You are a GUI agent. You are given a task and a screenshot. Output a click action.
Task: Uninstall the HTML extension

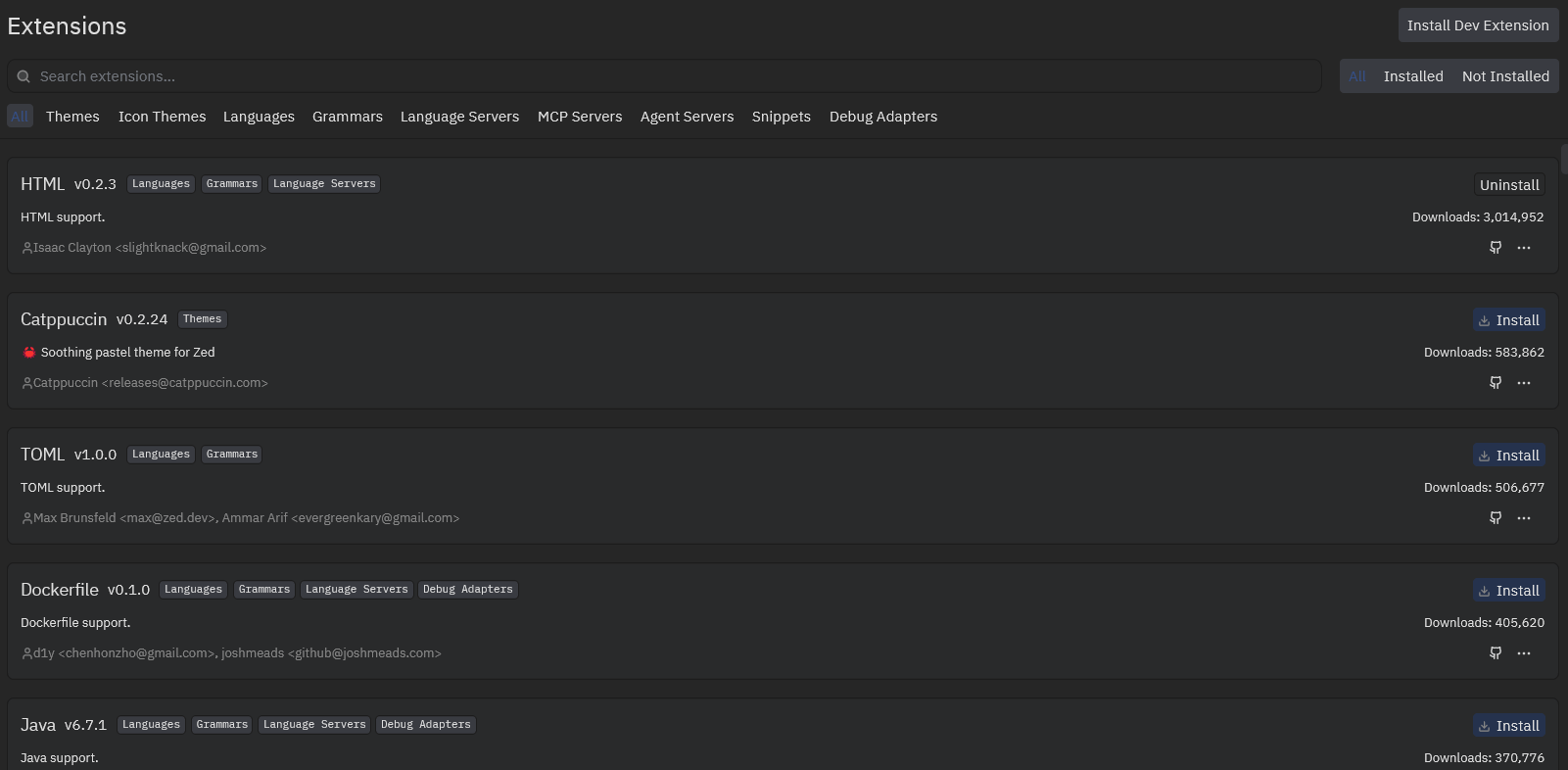(1508, 185)
